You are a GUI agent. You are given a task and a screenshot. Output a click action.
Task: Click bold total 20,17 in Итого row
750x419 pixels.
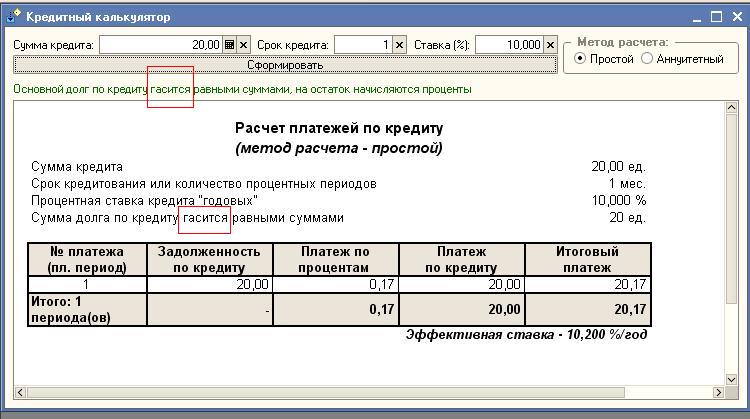587,309
